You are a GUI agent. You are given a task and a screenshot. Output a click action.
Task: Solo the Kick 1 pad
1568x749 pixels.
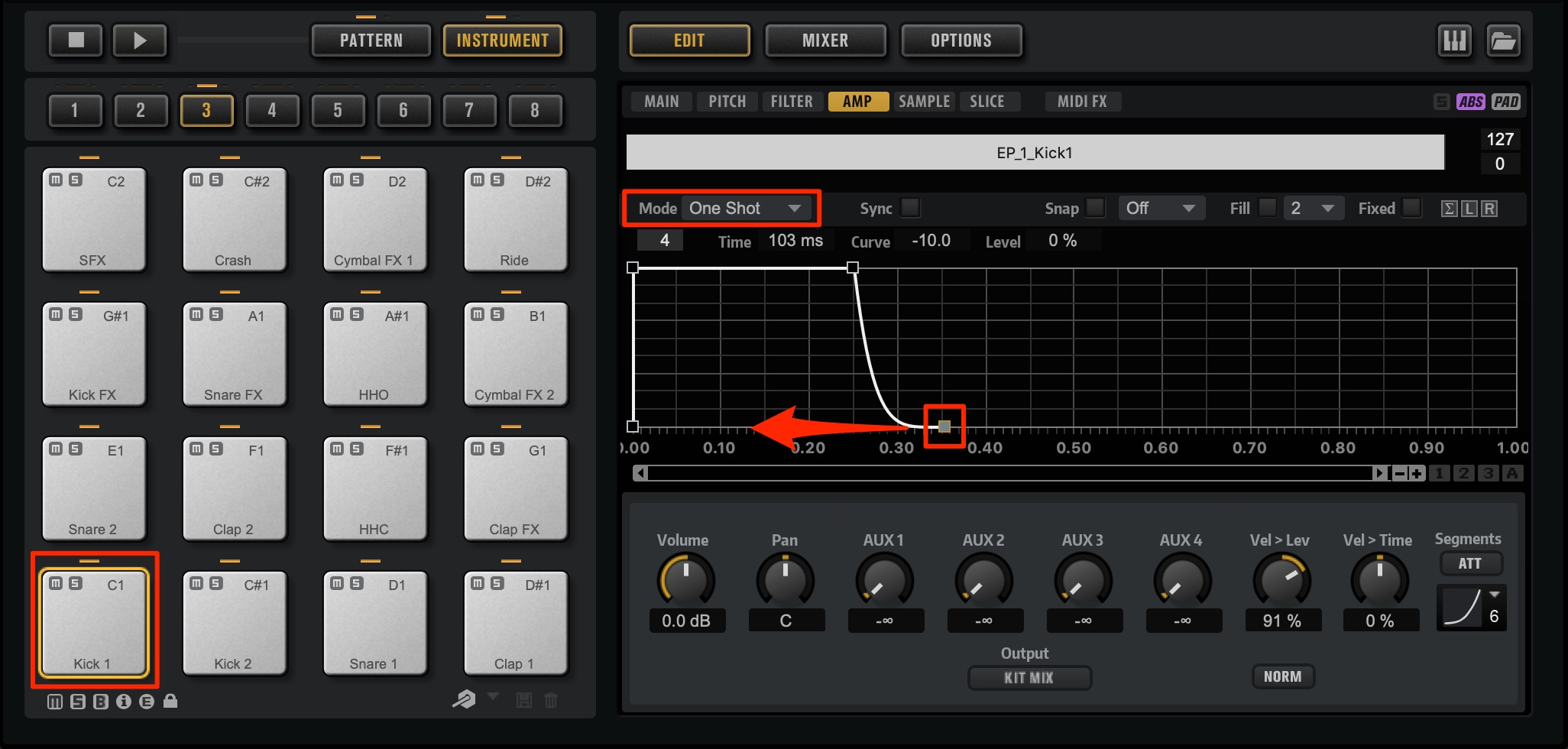[x=75, y=583]
